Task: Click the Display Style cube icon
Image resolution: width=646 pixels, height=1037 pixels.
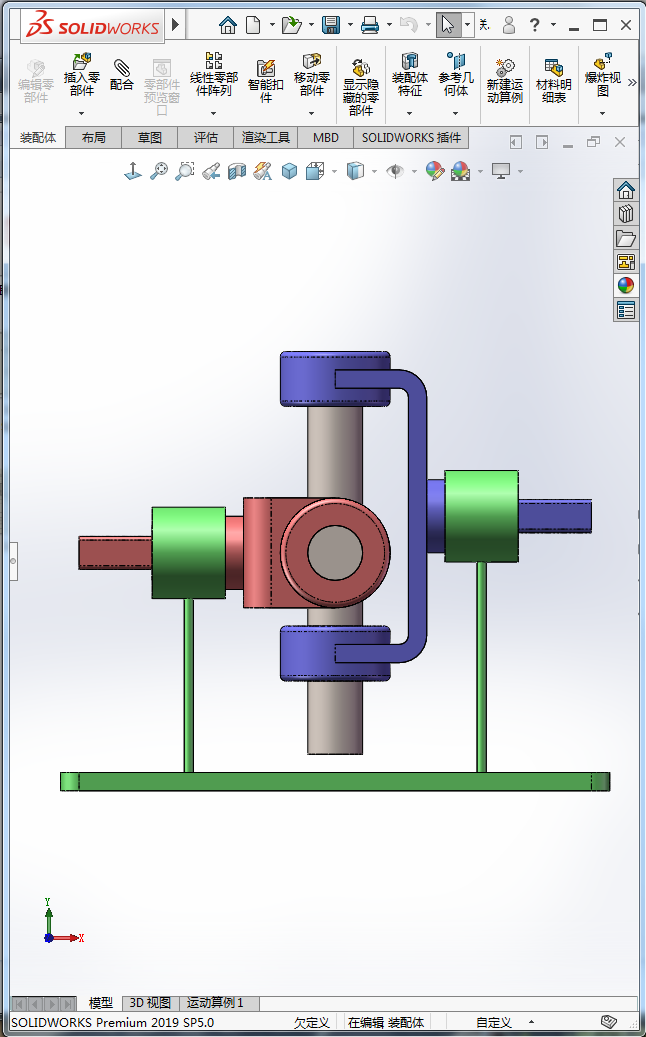Action: [x=356, y=171]
